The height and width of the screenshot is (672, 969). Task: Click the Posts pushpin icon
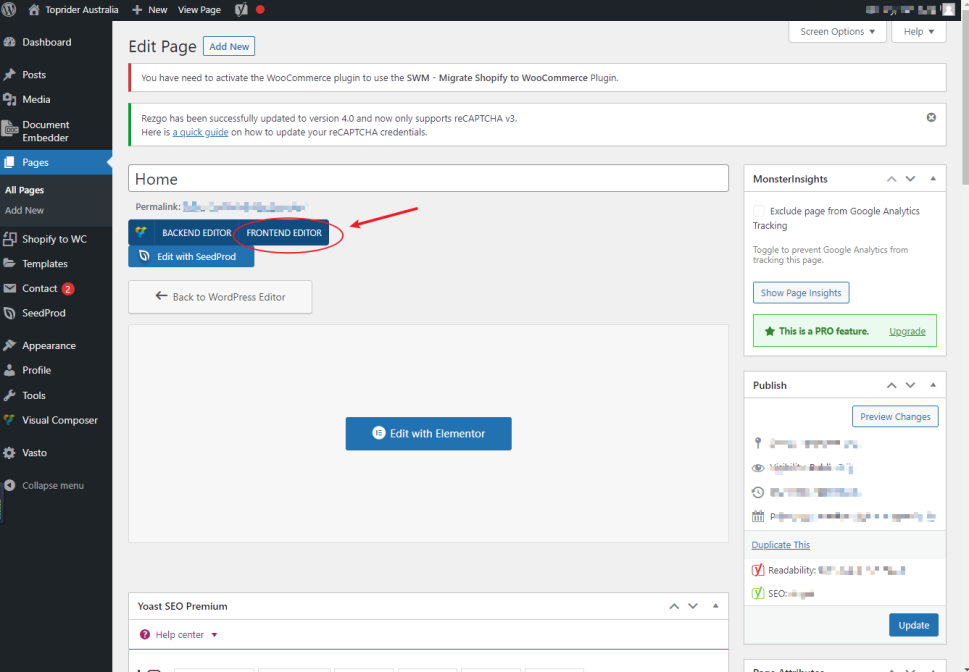click(x=9, y=75)
